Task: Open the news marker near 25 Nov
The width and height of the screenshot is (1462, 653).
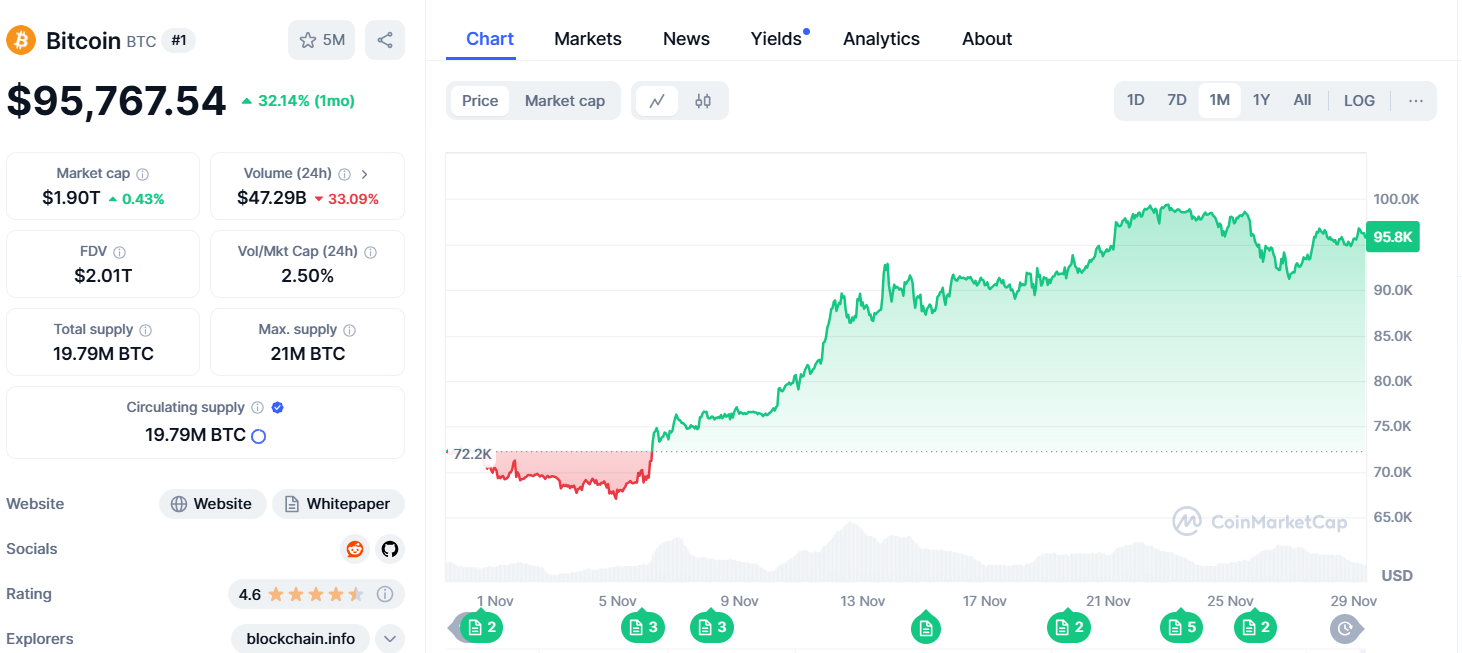Action: coord(1254,627)
